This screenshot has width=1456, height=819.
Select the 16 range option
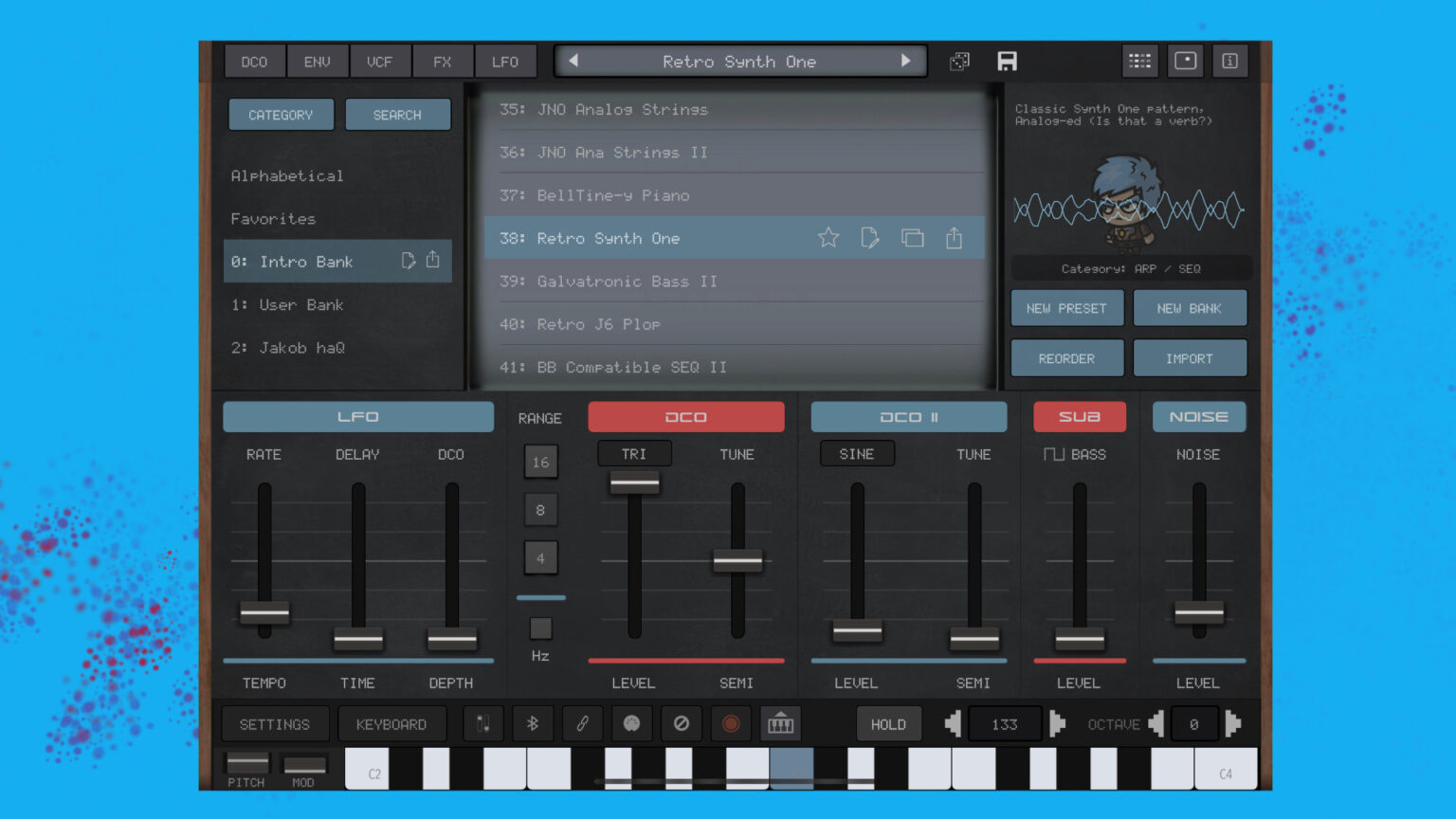(x=541, y=462)
